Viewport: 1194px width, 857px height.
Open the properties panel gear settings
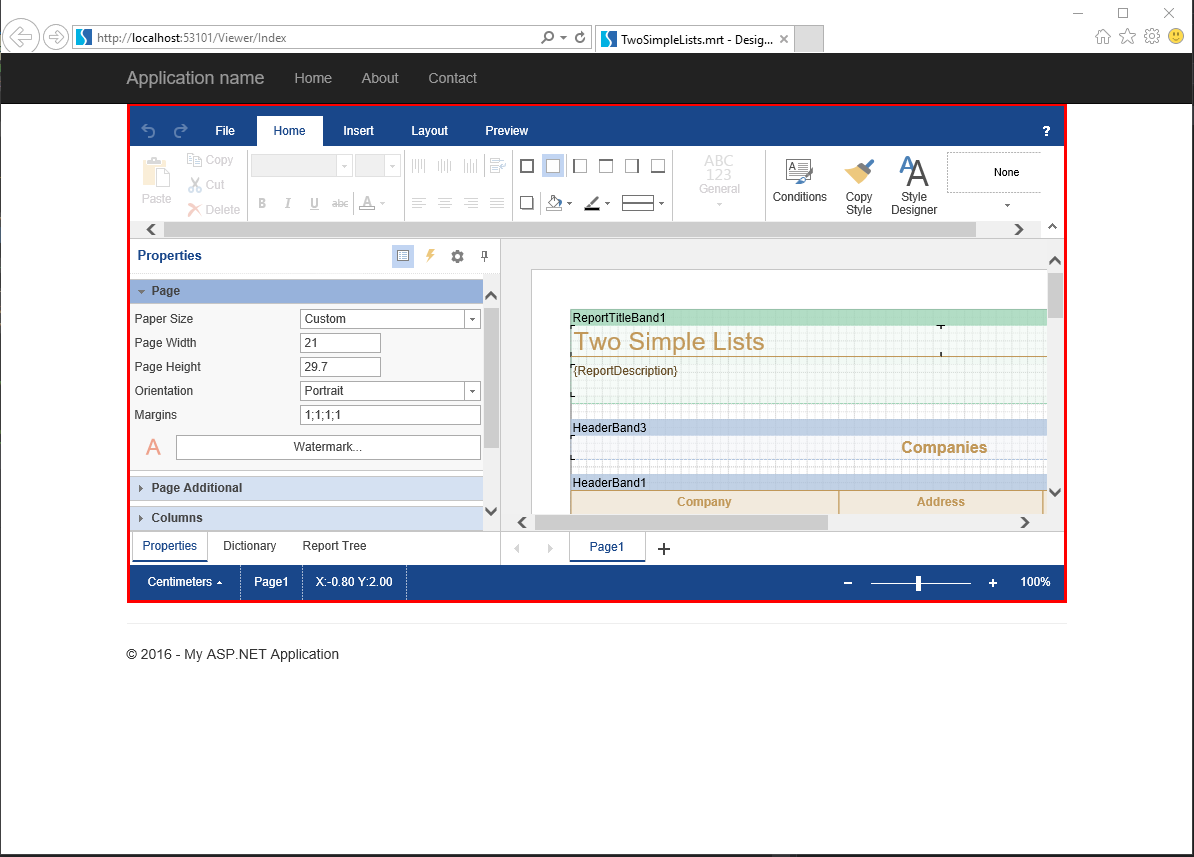(x=457, y=257)
